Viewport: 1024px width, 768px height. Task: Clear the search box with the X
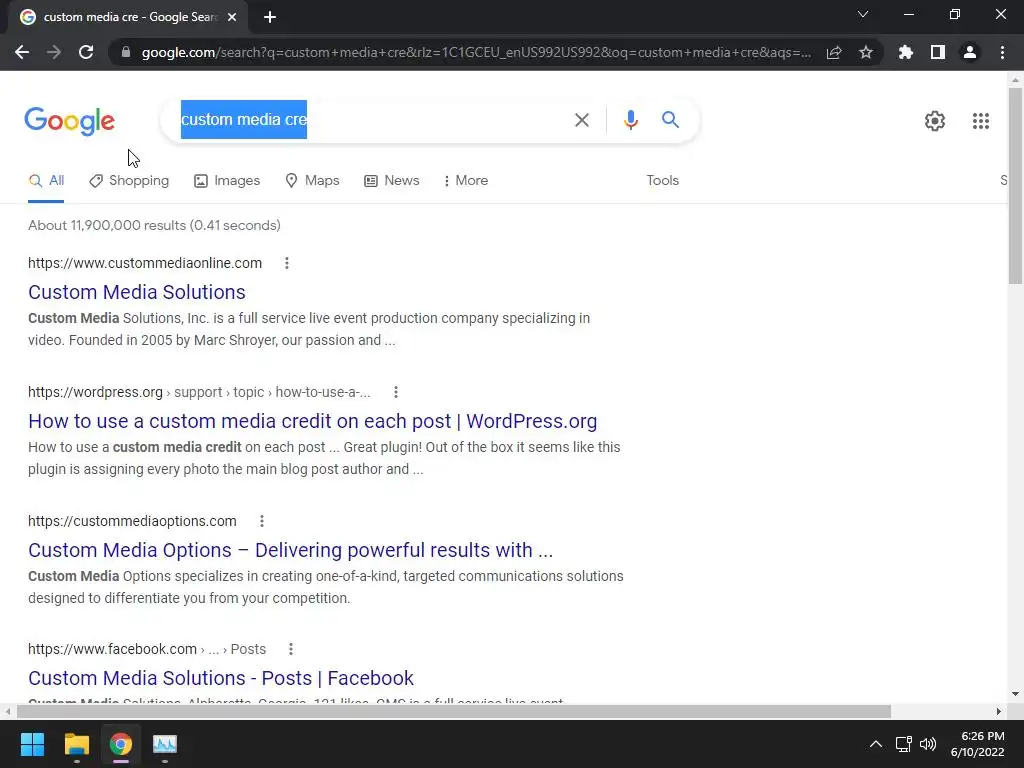tap(582, 120)
